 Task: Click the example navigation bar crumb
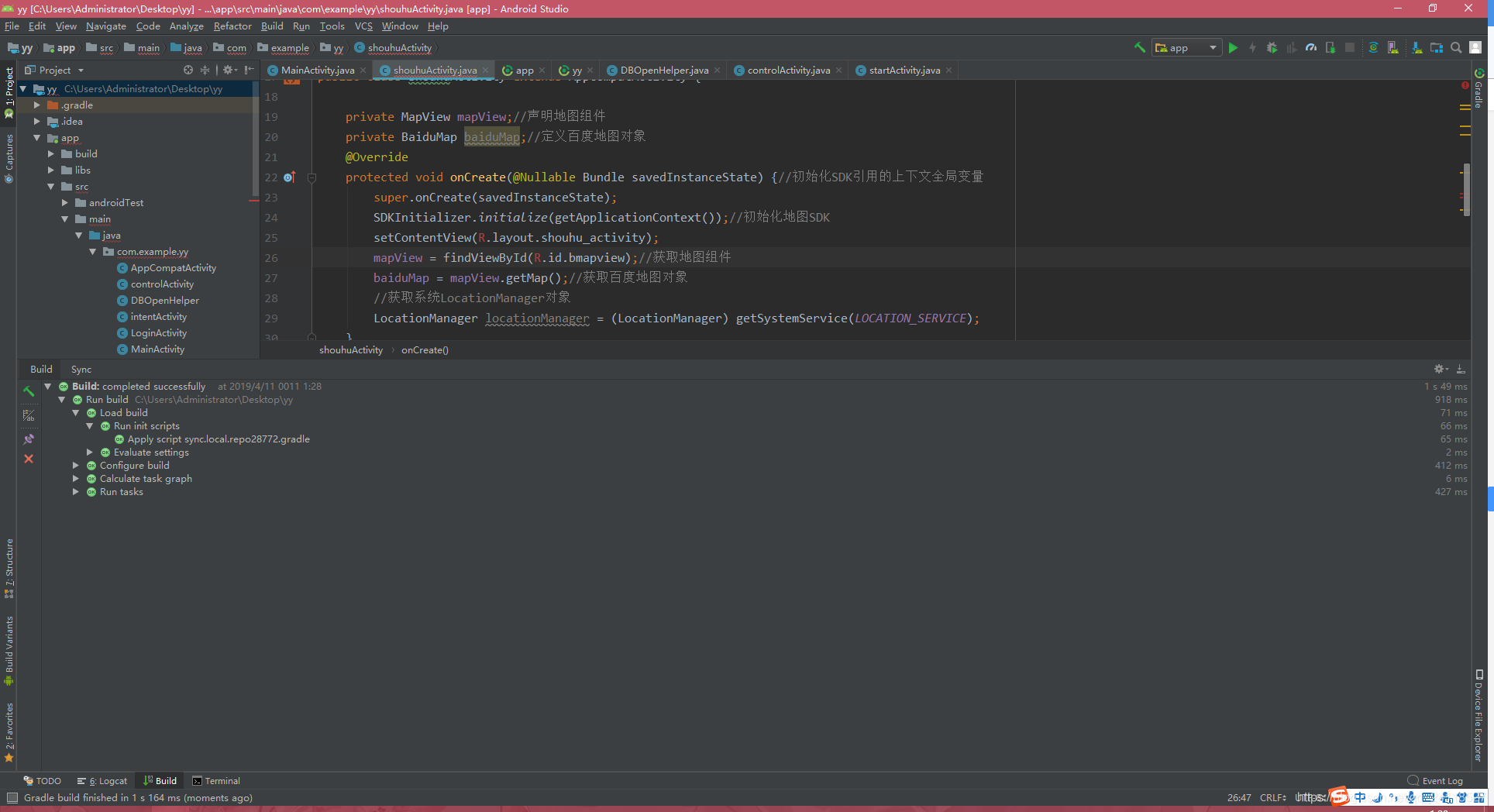coord(284,47)
